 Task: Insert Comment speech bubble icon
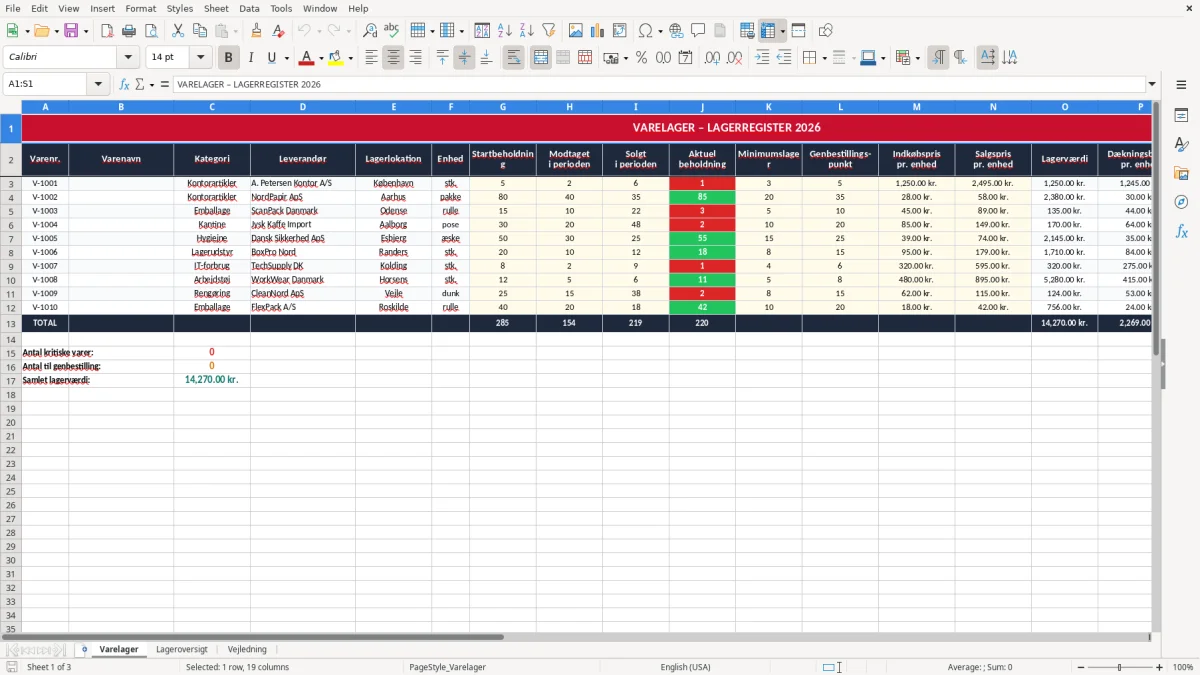(x=698, y=31)
